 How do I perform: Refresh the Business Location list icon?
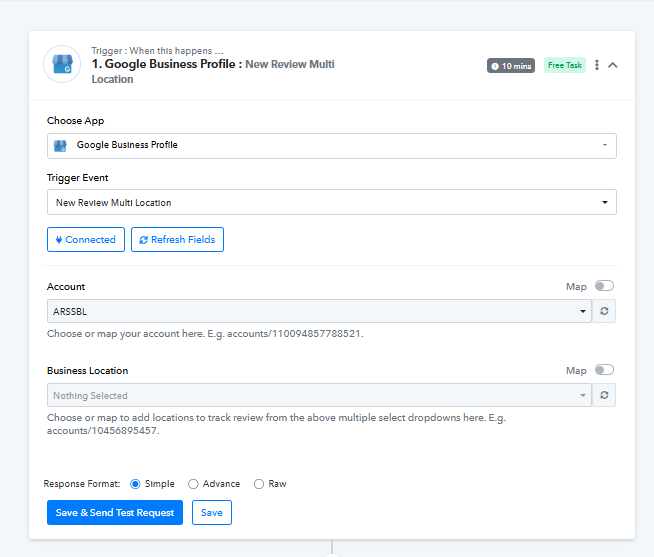(604, 395)
